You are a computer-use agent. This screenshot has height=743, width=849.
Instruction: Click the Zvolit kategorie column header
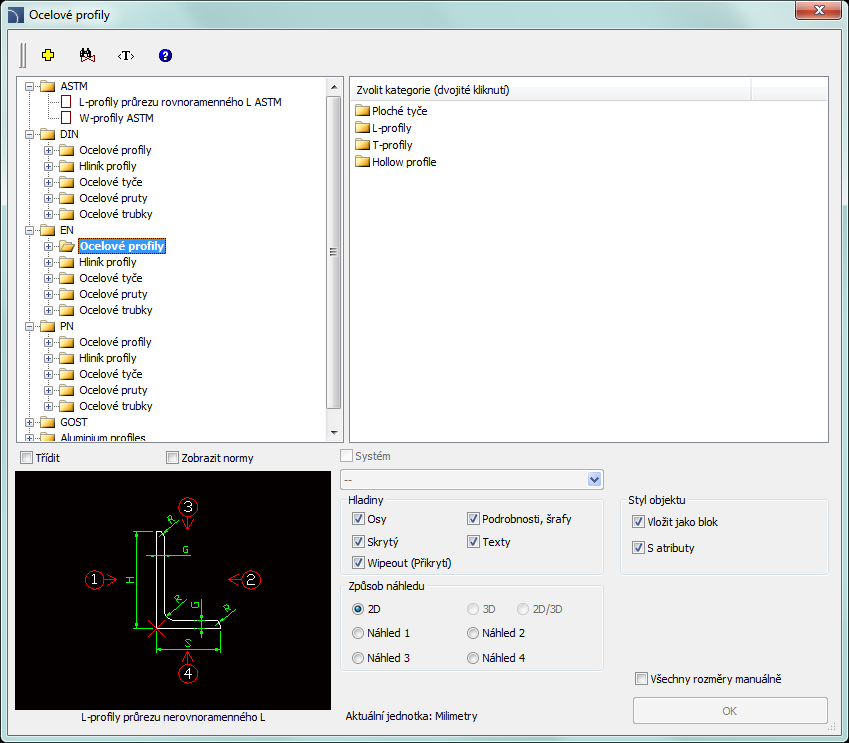[x=550, y=90]
